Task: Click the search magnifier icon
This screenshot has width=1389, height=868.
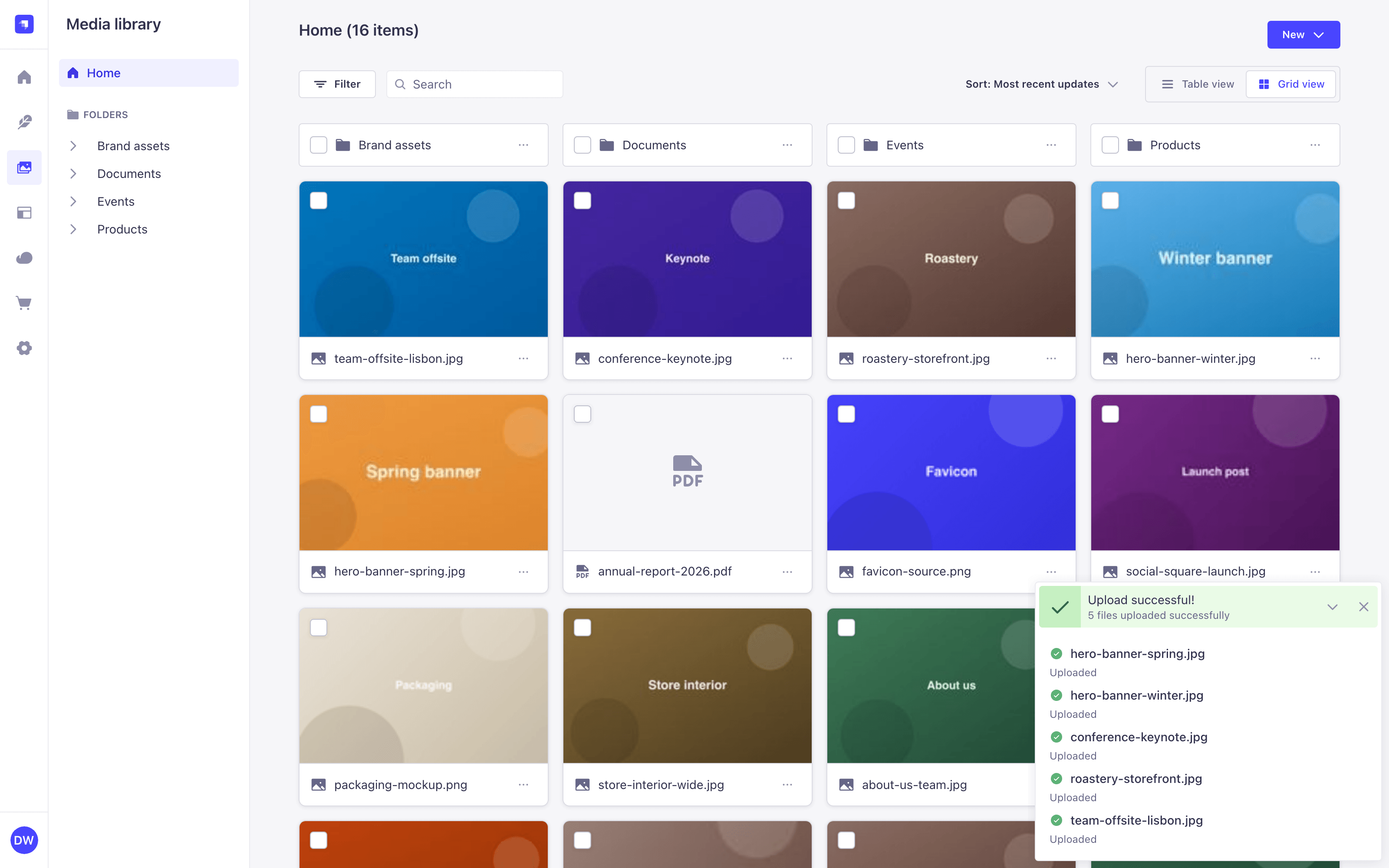Action: [x=400, y=84]
